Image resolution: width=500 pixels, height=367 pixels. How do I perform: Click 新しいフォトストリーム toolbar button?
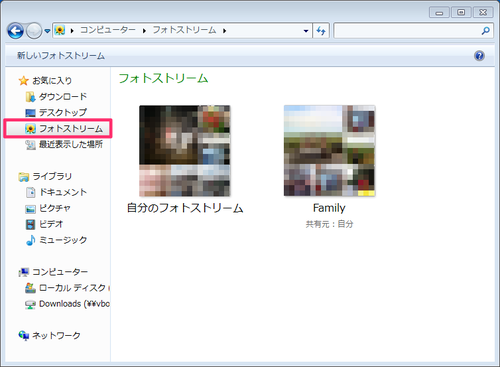click(61, 56)
